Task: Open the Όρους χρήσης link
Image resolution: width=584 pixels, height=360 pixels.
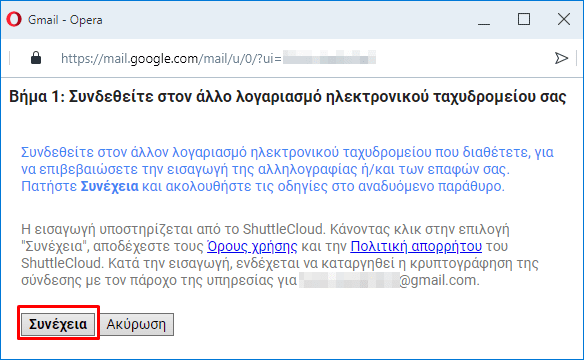Action: point(252,246)
